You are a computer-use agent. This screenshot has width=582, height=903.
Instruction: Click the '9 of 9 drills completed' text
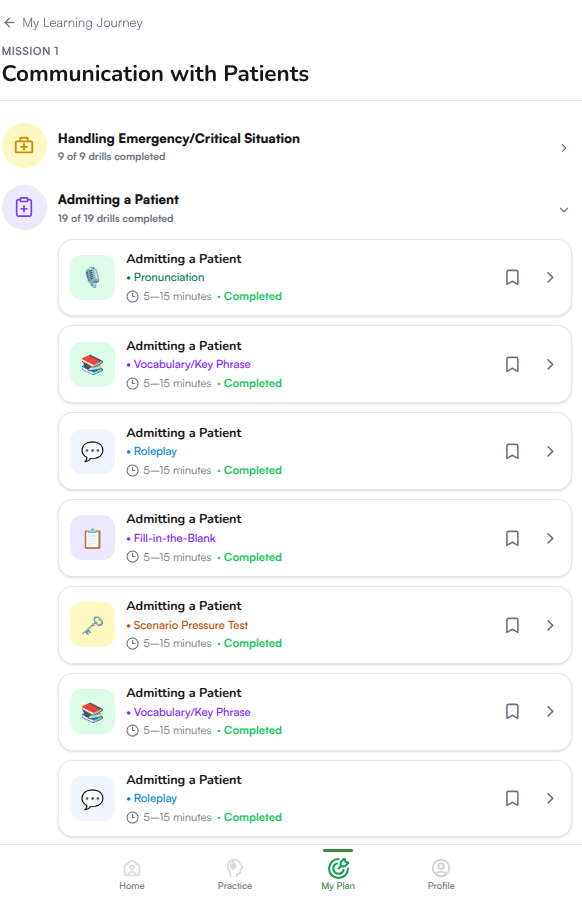click(x=112, y=157)
